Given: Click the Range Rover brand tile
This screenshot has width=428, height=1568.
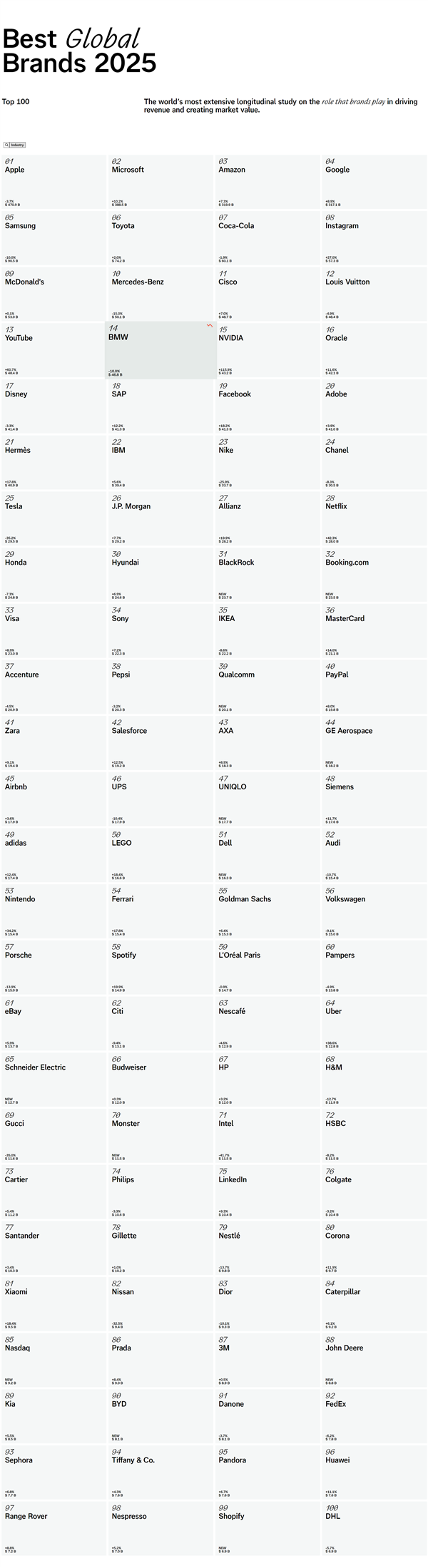Looking at the screenshot, I should (x=53, y=1528).
